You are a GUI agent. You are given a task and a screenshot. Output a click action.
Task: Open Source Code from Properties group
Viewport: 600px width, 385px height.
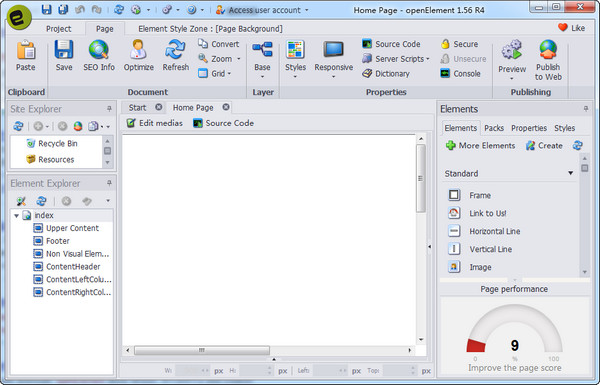pos(391,44)
